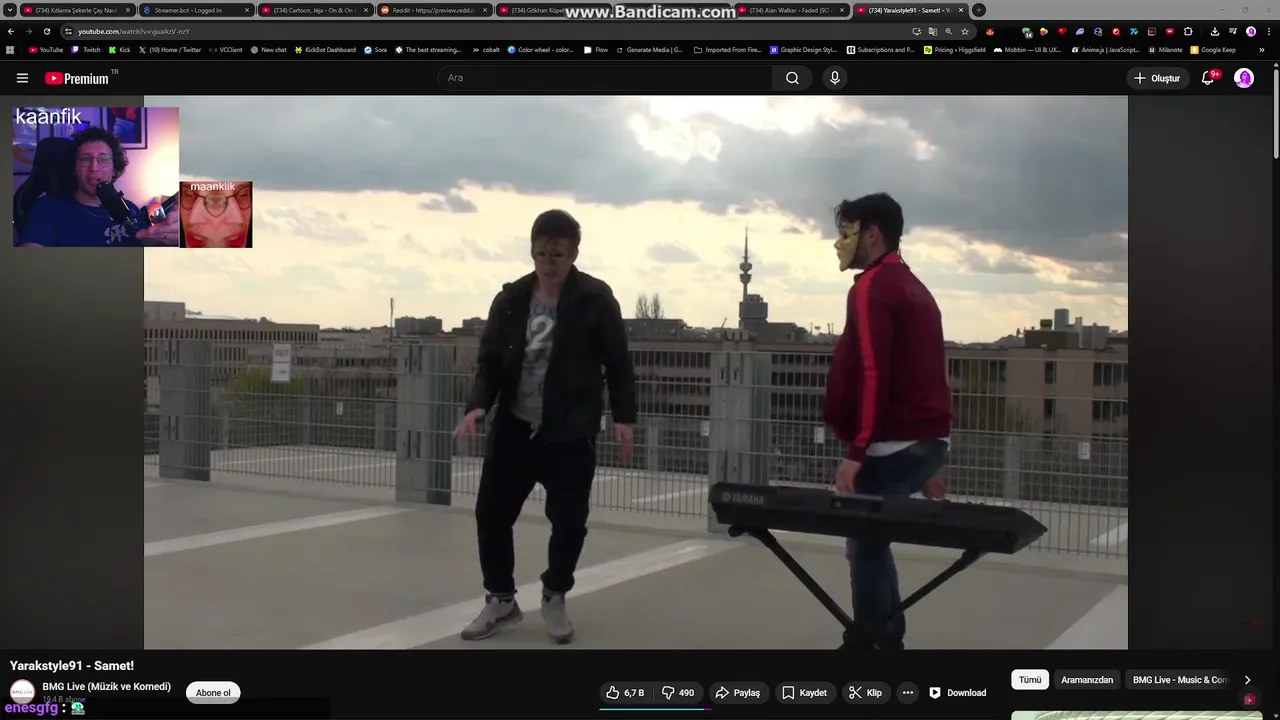1280x720 pixels.
Task: Go to YouTube Premium home logo
Action: pos(78,78)
